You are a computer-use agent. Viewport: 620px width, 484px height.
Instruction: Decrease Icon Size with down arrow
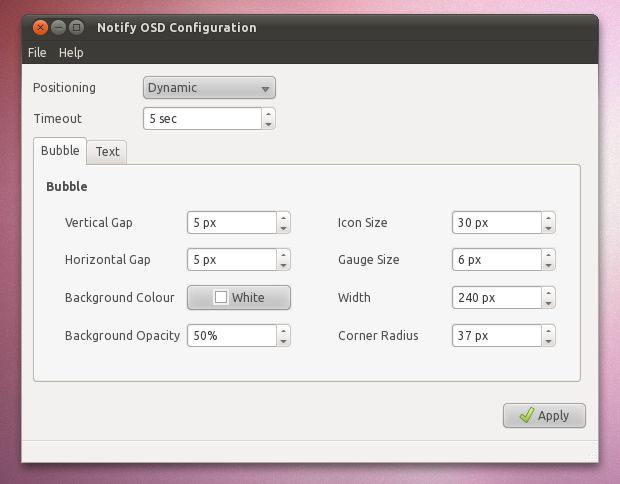548,228
